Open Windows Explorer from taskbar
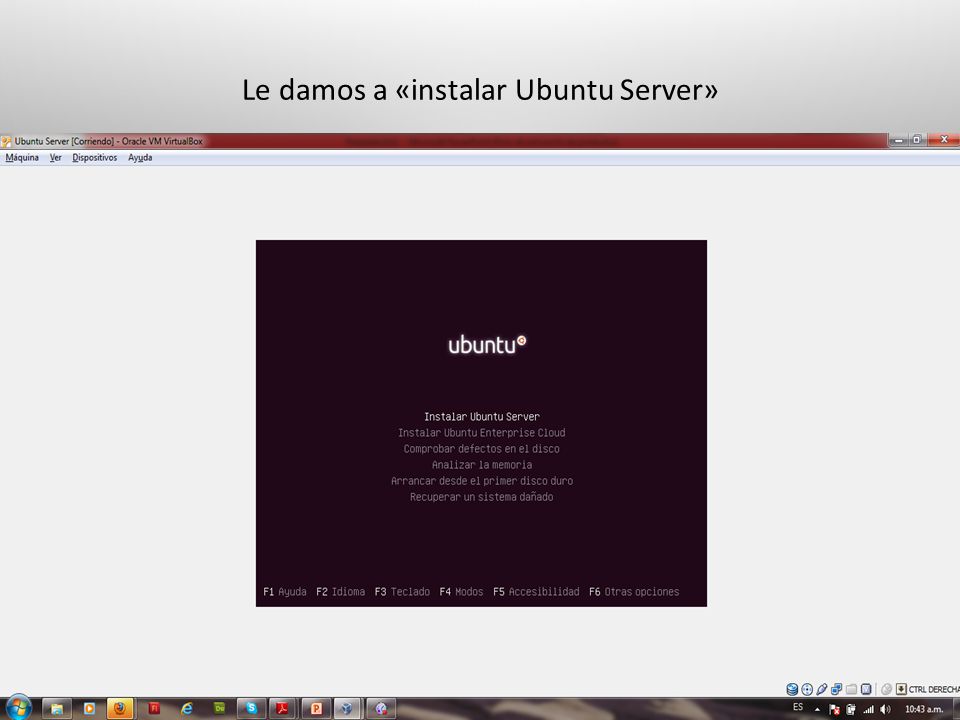The height and width of the screenshot is (720, 960). tap(57, 709)
